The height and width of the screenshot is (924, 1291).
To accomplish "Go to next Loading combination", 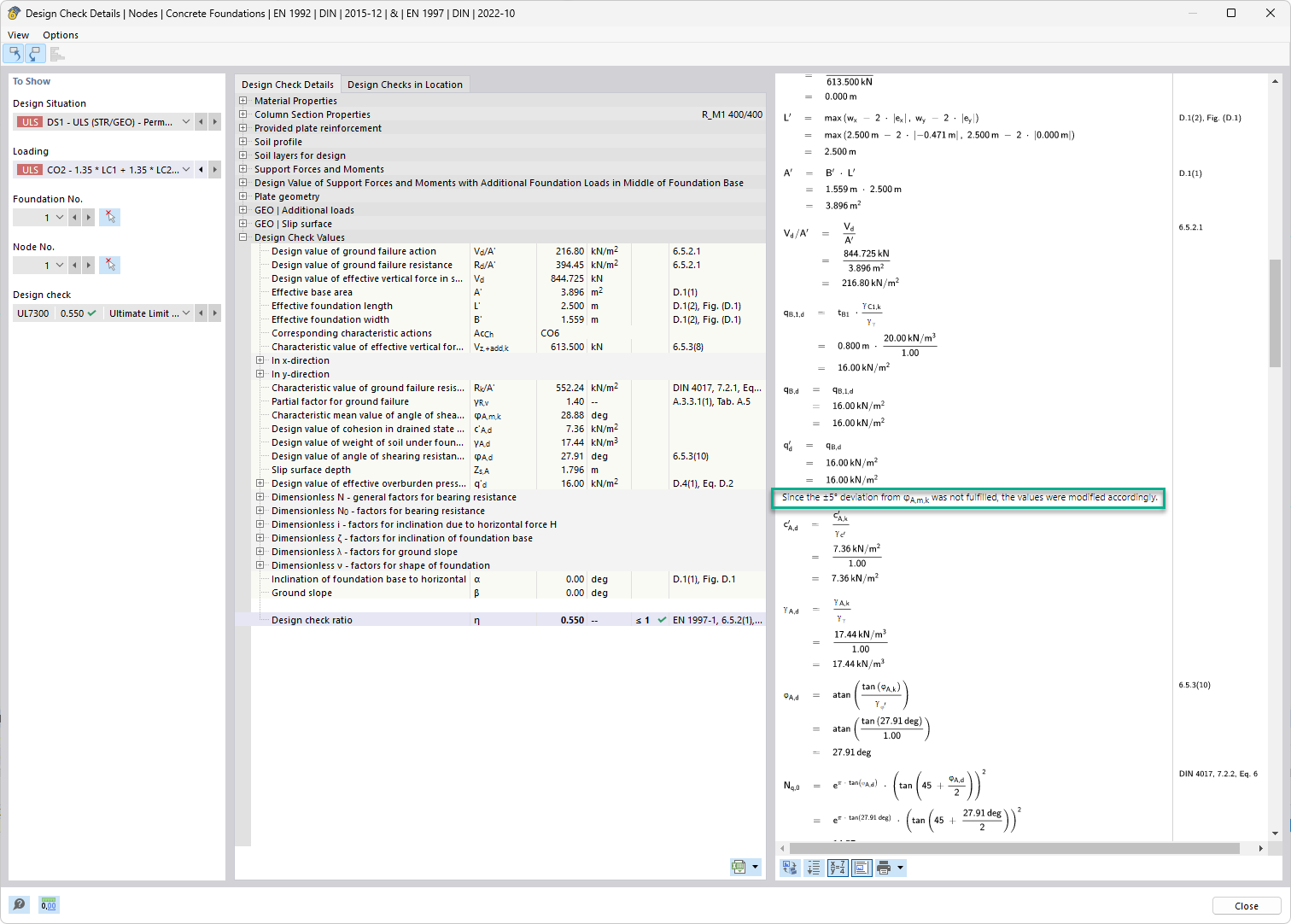I will pyautogui.click(x=215, y=170).
